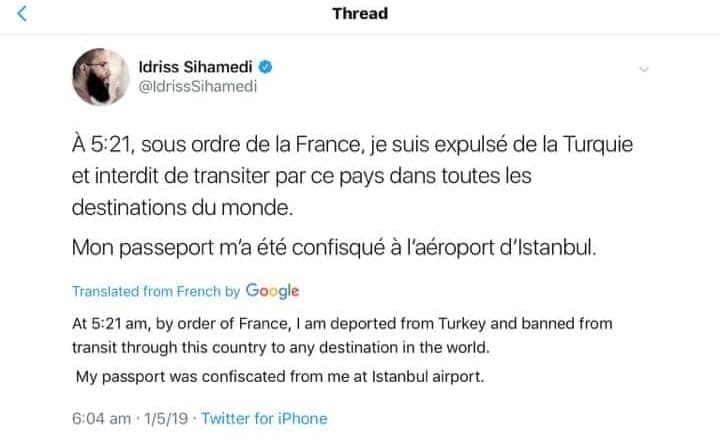Click the 6:04 am timestamp
The image size is (720, 439).
[99, 419]
